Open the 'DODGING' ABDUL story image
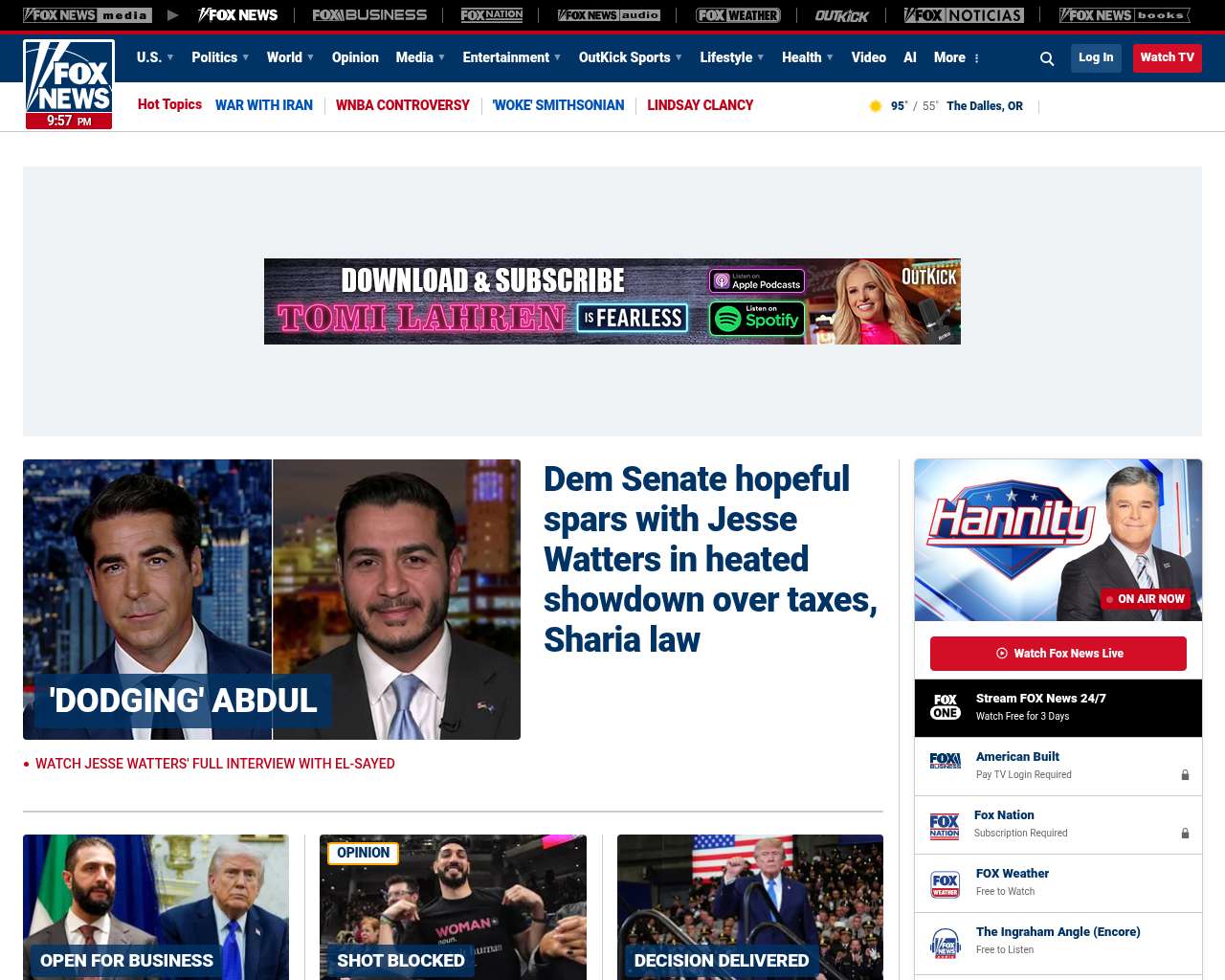1225x980 pixels. point(272,599)
